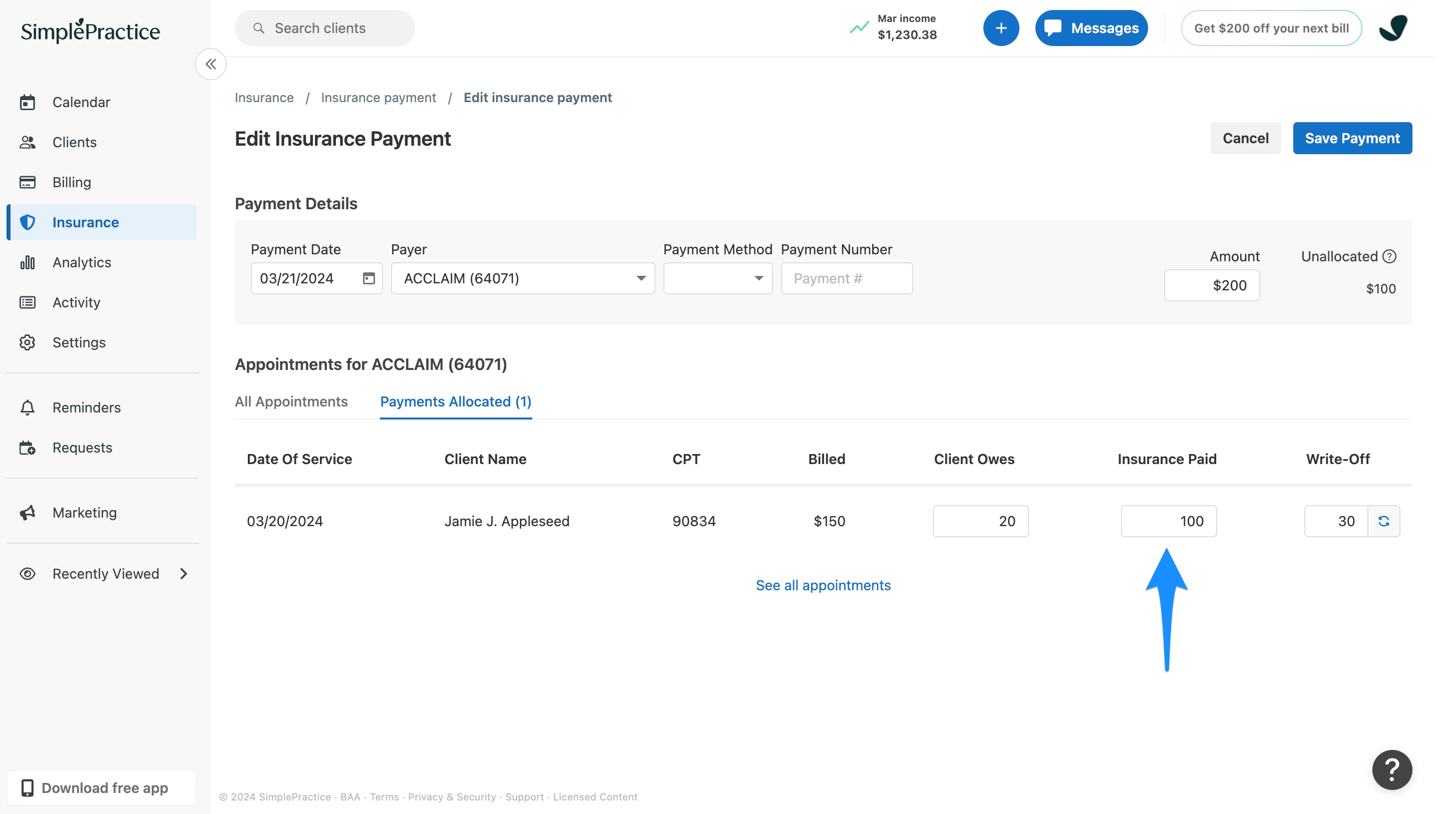Select the Payments Allocated (1) tab
This screenshot has width=1456, height=814.
pyautogui.click(x=456, y=401)
